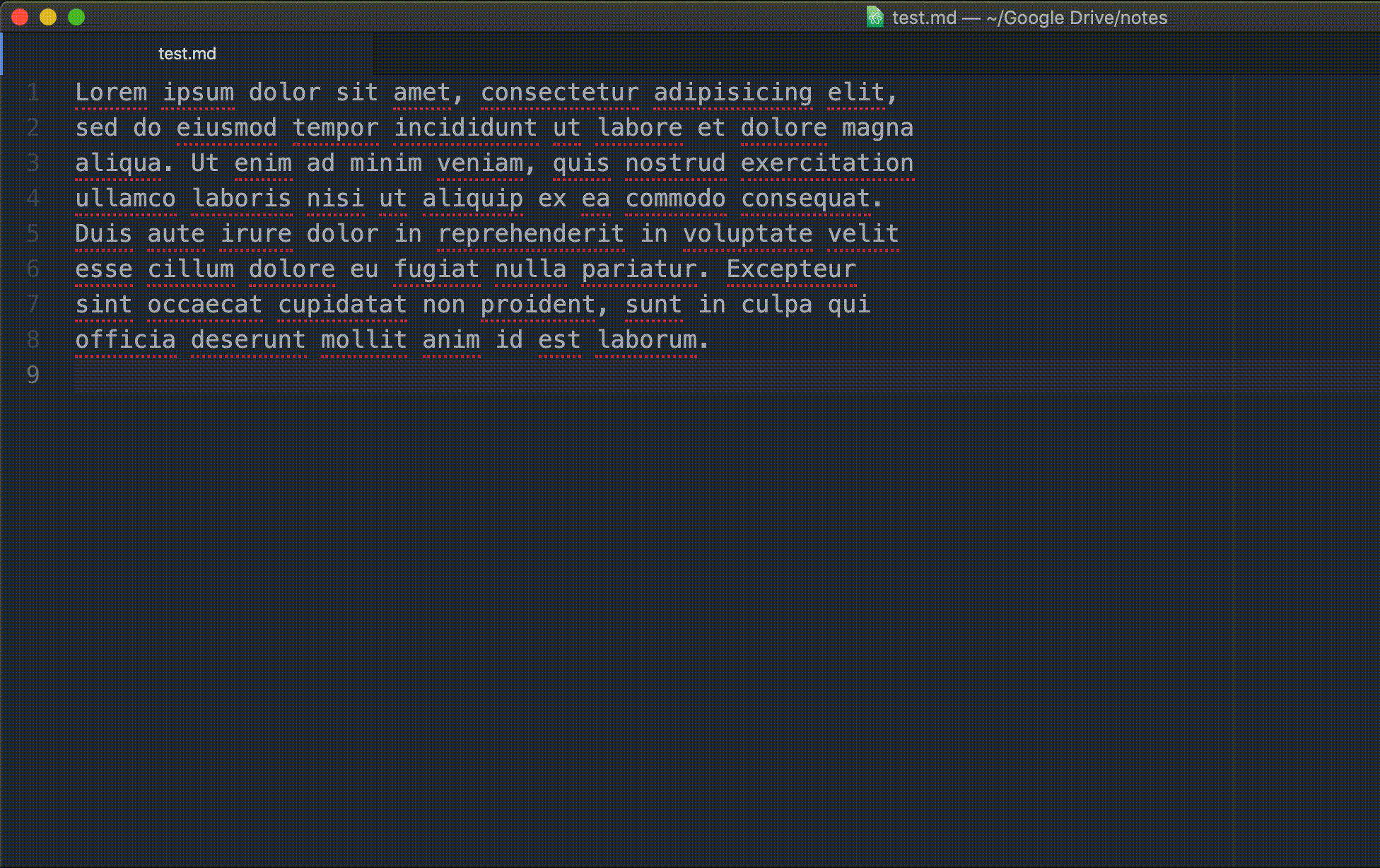Click line number 7 in the gutter
This screenshot has height=868, width=1380.
coord(33,305)
